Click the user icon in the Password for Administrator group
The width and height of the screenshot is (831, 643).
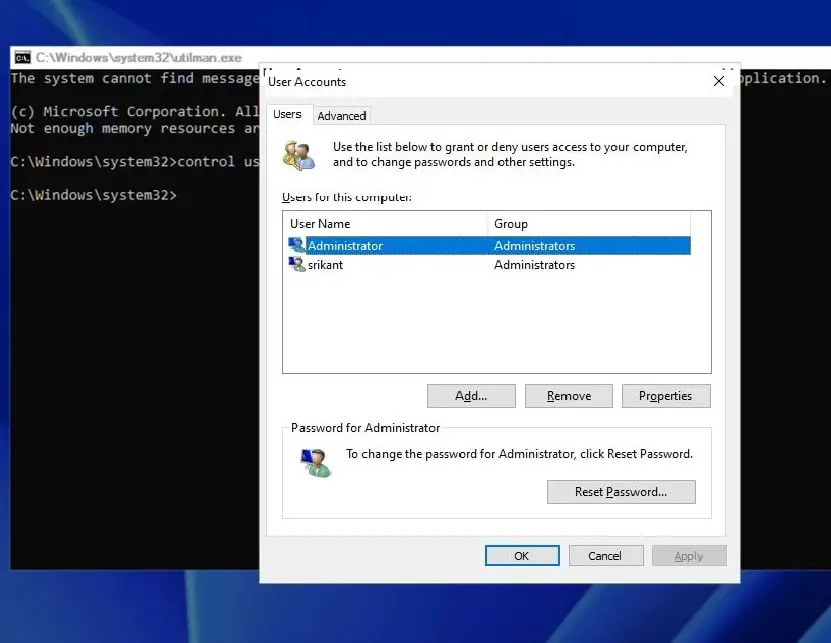316,462
